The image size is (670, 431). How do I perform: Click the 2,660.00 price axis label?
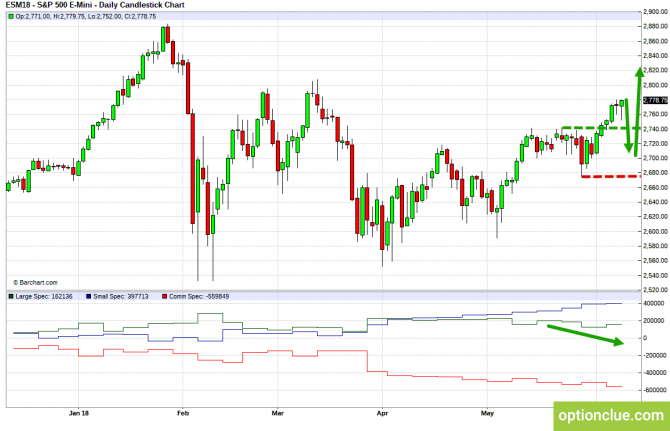[655, 188]
